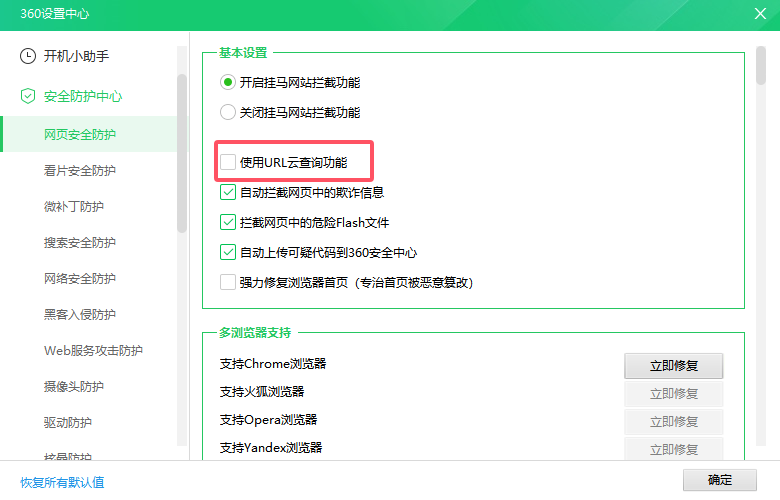The height and width of the screenshot is (500, 780).
Task: Click the clock icon beside 开机小助手
Action: pos(28,56)
